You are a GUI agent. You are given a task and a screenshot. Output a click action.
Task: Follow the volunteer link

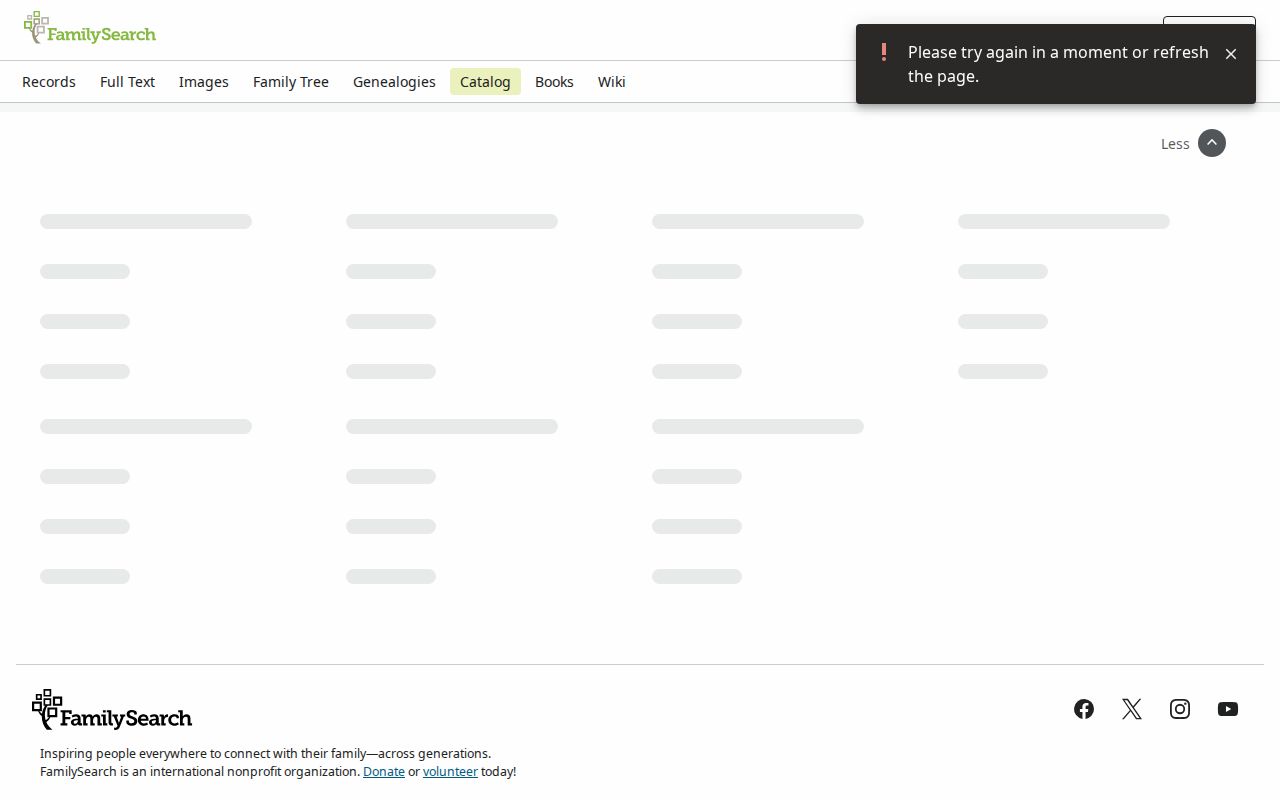[x=450, y=772]
